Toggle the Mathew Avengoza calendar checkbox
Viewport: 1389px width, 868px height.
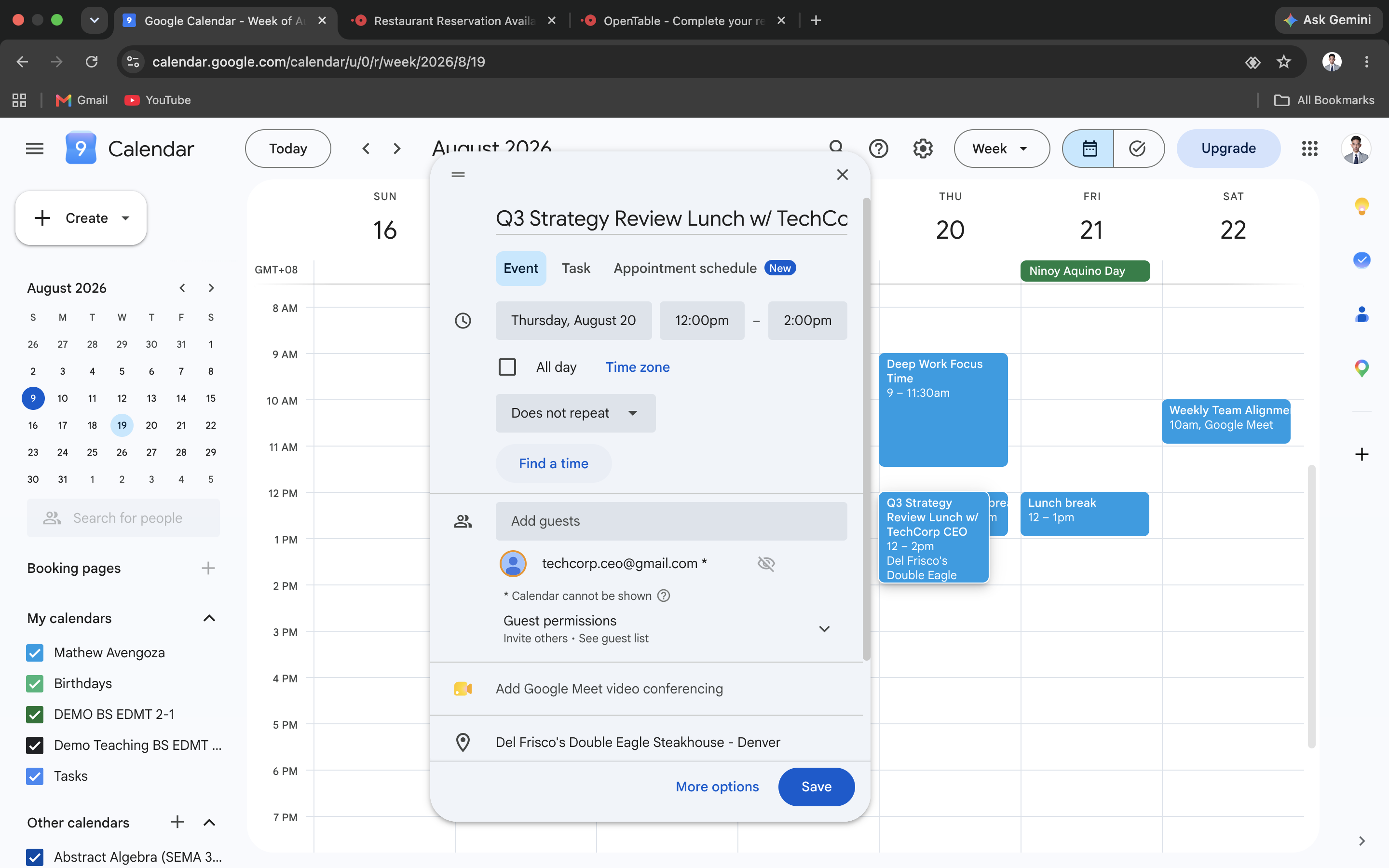[35, 653]
